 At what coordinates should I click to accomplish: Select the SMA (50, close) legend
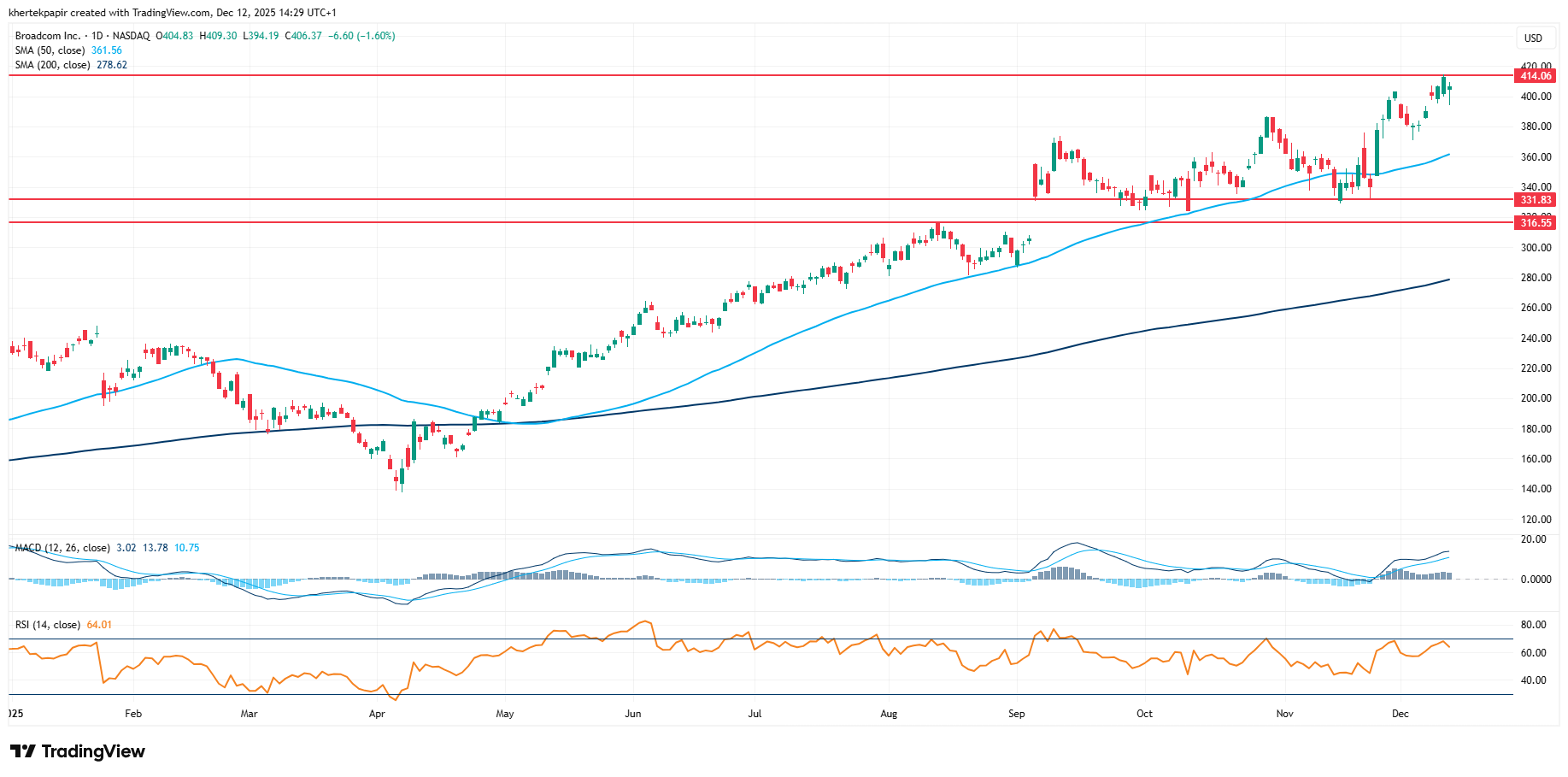click(x=50, y=50)
